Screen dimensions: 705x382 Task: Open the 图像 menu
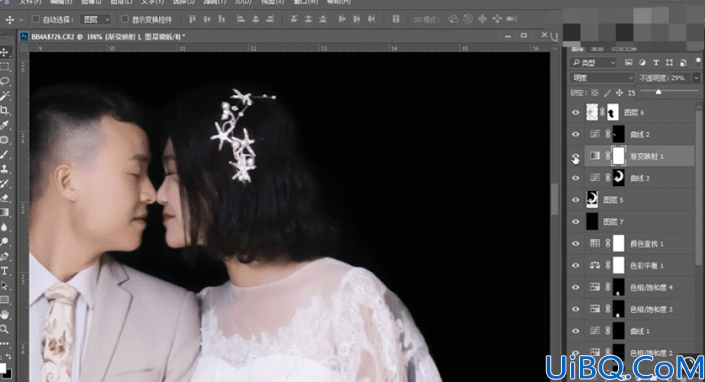[x=91, y=2]
